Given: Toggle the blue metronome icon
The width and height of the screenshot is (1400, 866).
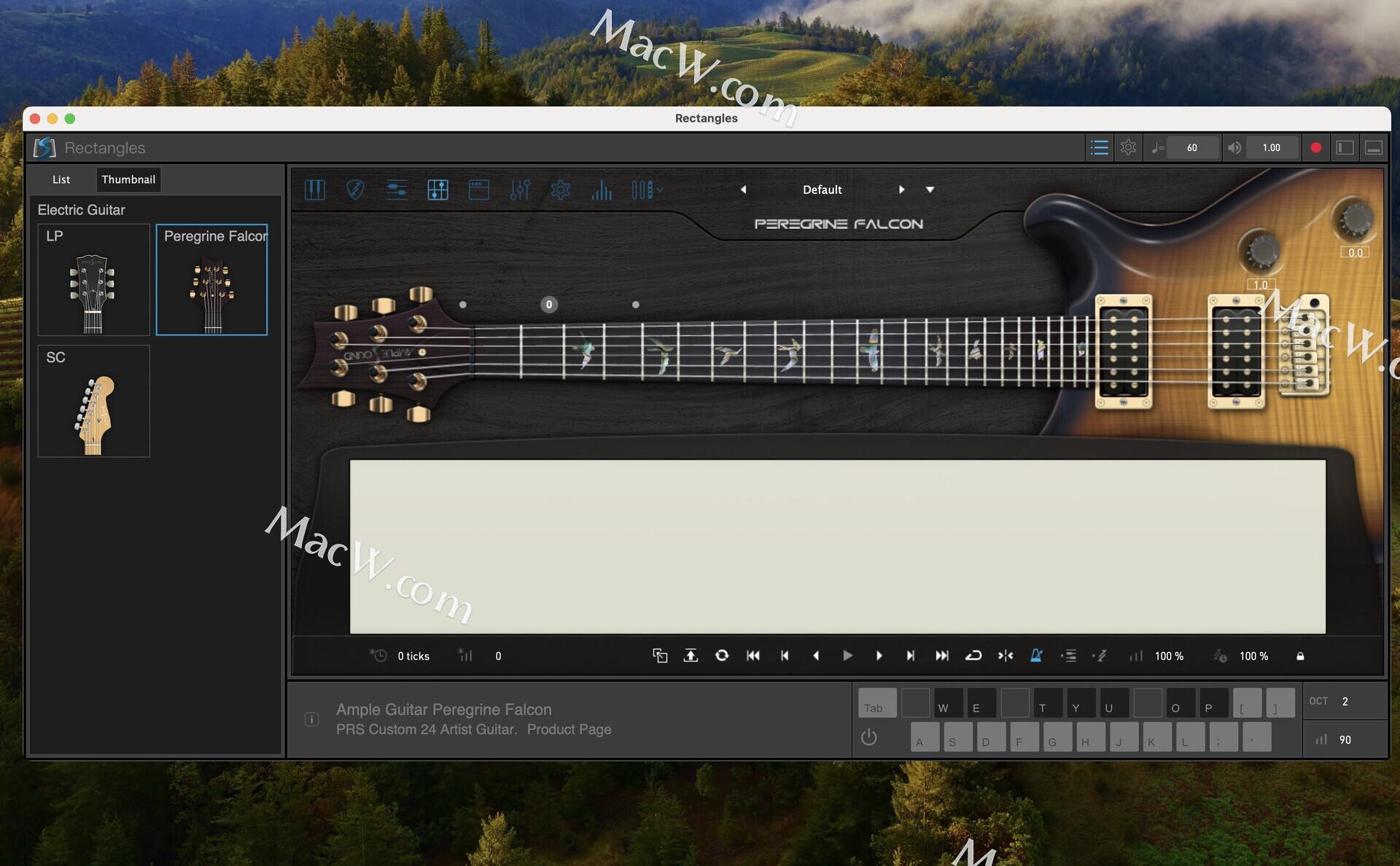Looking at the screenshot, I should click(x=1036, y=656).
